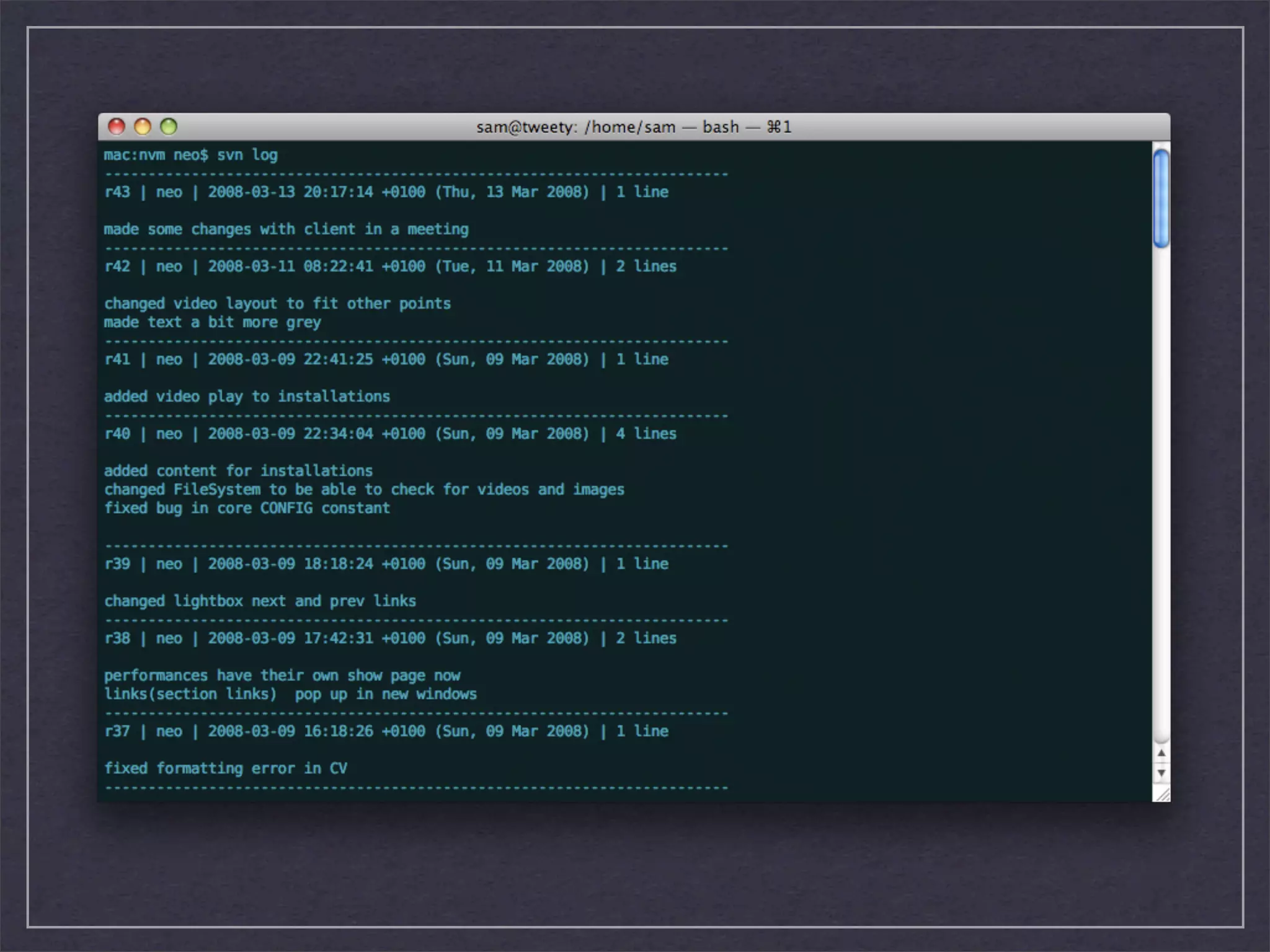Click the yellow minimize window button
Image resolution: width=1270 pixels, height=952 pixels.
click(143, 127)
